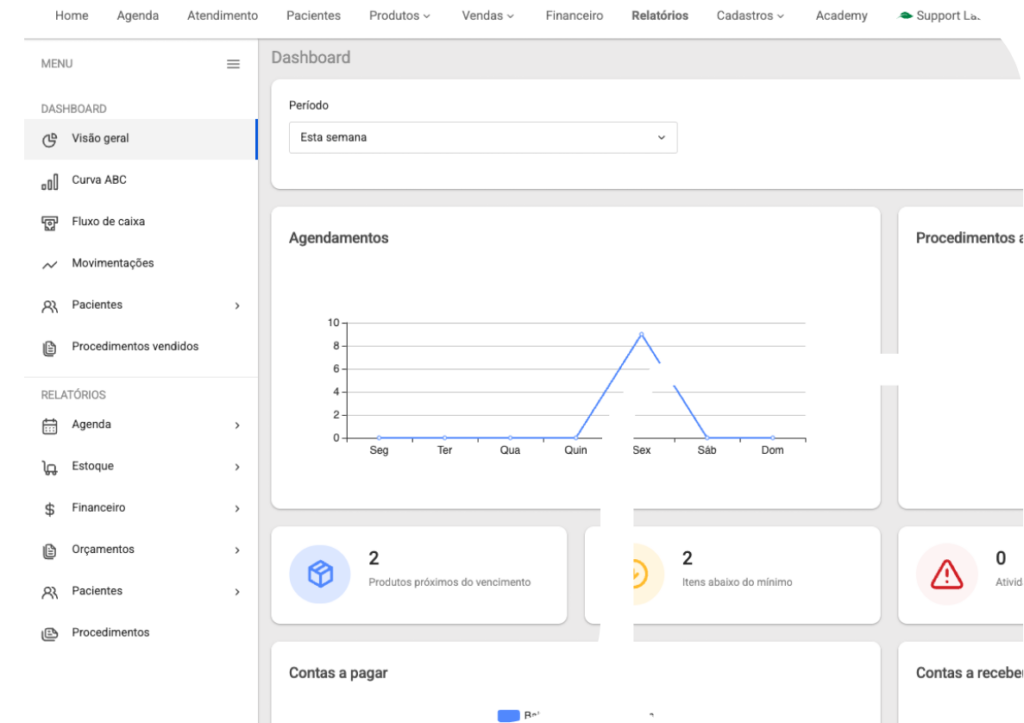Screen dimensions: 1024x723
Task: Click the blue box products expiring icon
Action: pos(320,574)
